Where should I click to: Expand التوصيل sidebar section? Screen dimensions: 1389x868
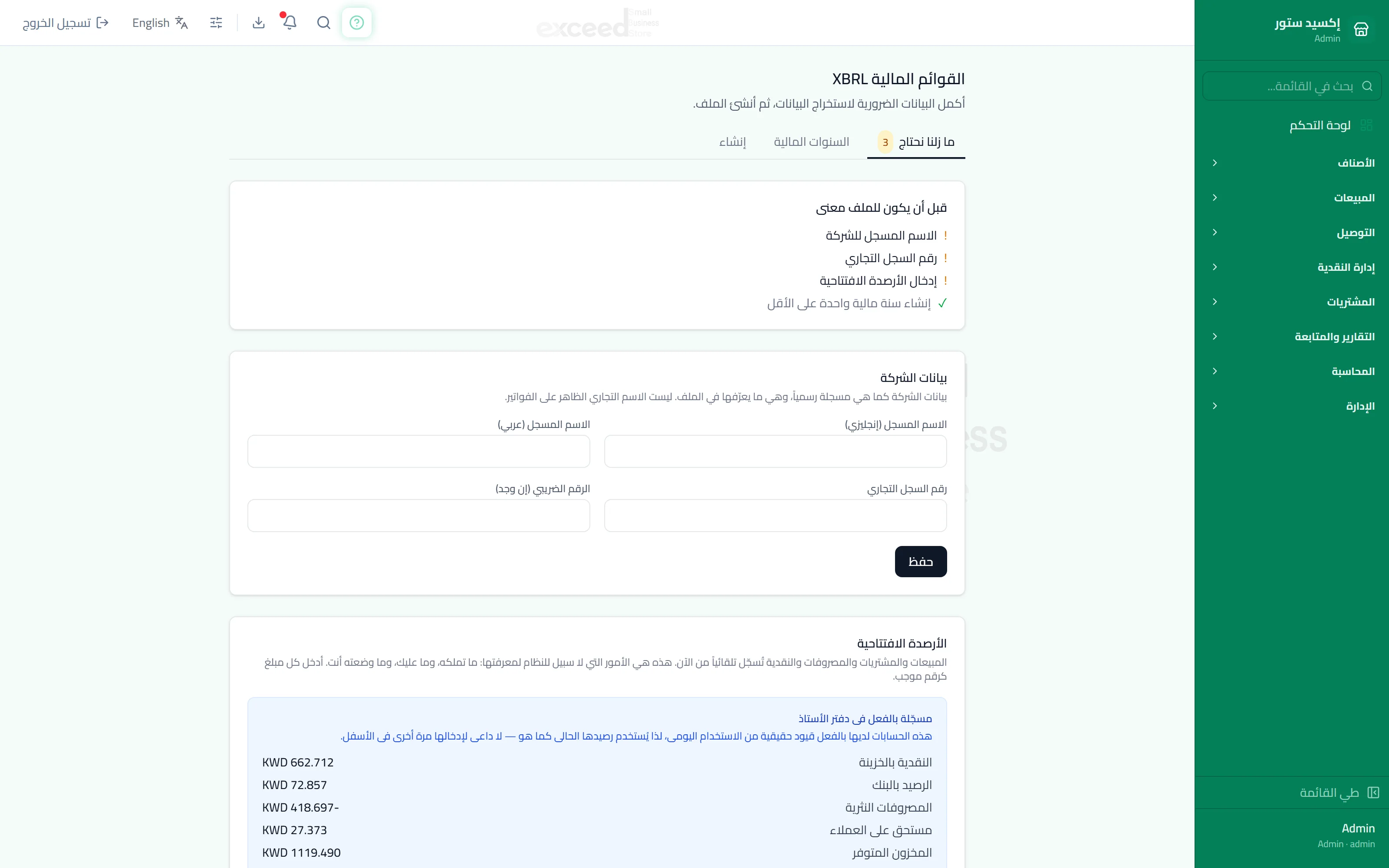click(x=1291, y=233)
